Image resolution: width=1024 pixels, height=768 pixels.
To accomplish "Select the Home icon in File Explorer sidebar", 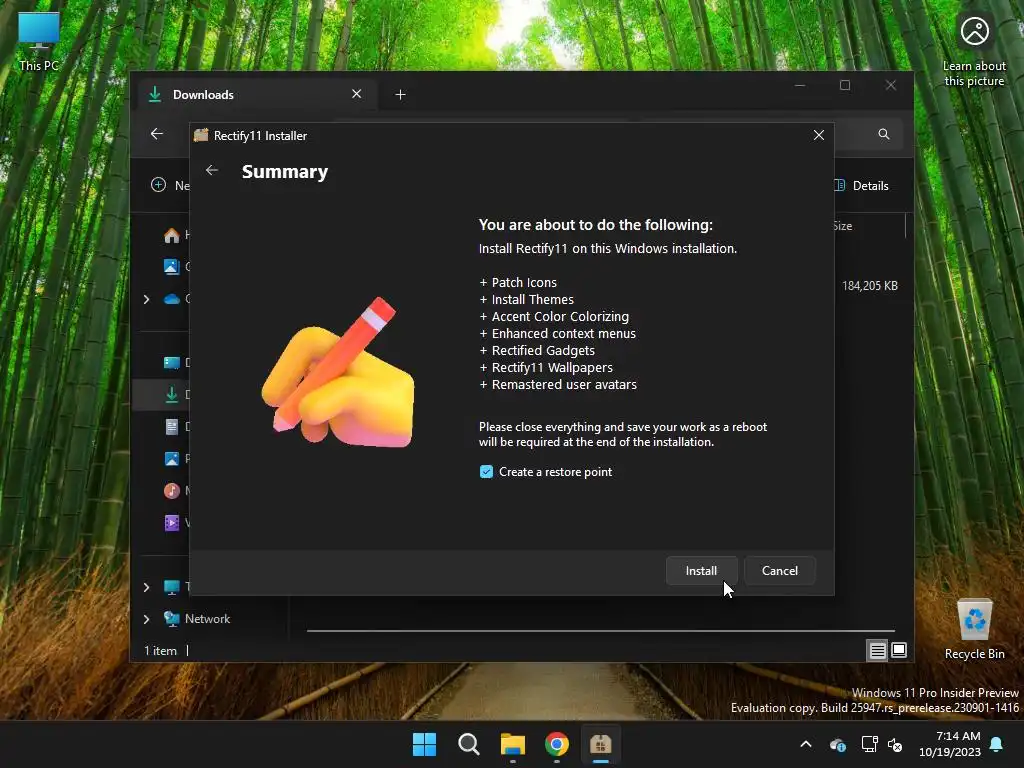I will [172, 235].
